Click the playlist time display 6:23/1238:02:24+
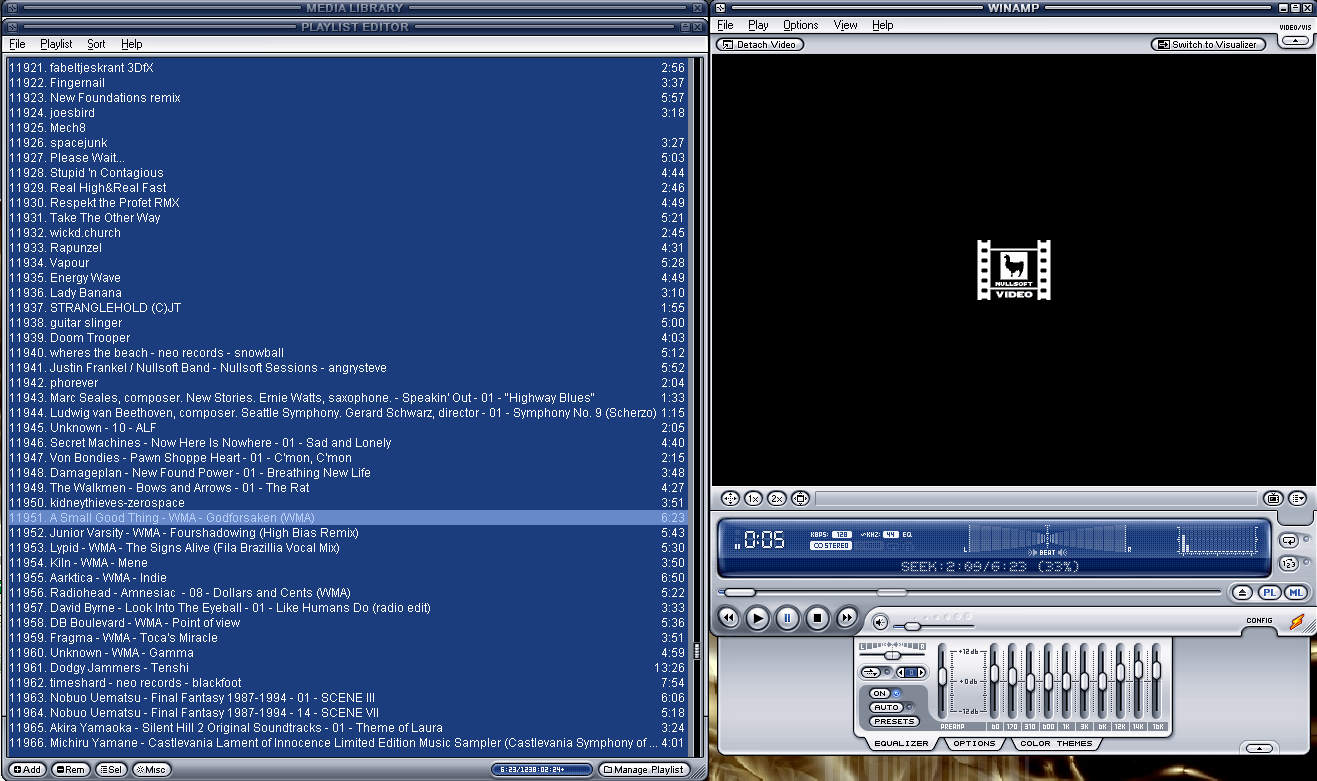 (x=542, y=769)
